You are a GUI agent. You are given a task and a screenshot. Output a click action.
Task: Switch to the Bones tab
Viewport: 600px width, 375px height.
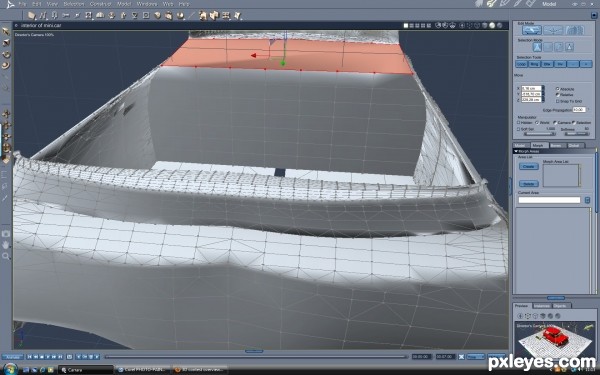click(x=556, y=145)
